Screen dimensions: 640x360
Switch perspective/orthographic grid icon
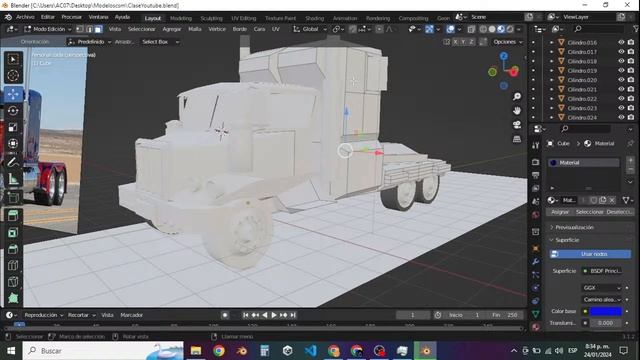(x=517, y=139)
